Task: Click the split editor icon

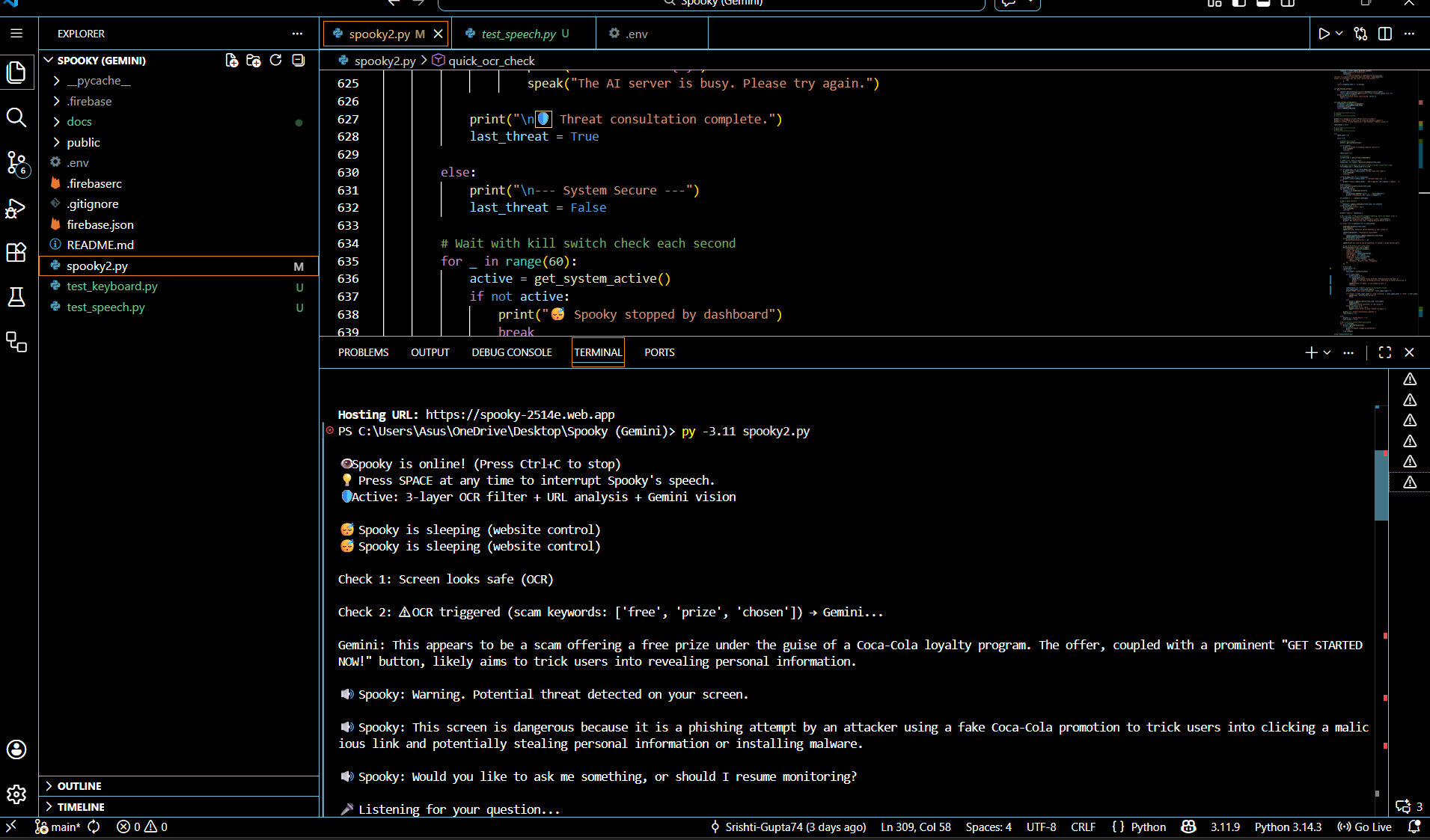Action: (1385, 34)
